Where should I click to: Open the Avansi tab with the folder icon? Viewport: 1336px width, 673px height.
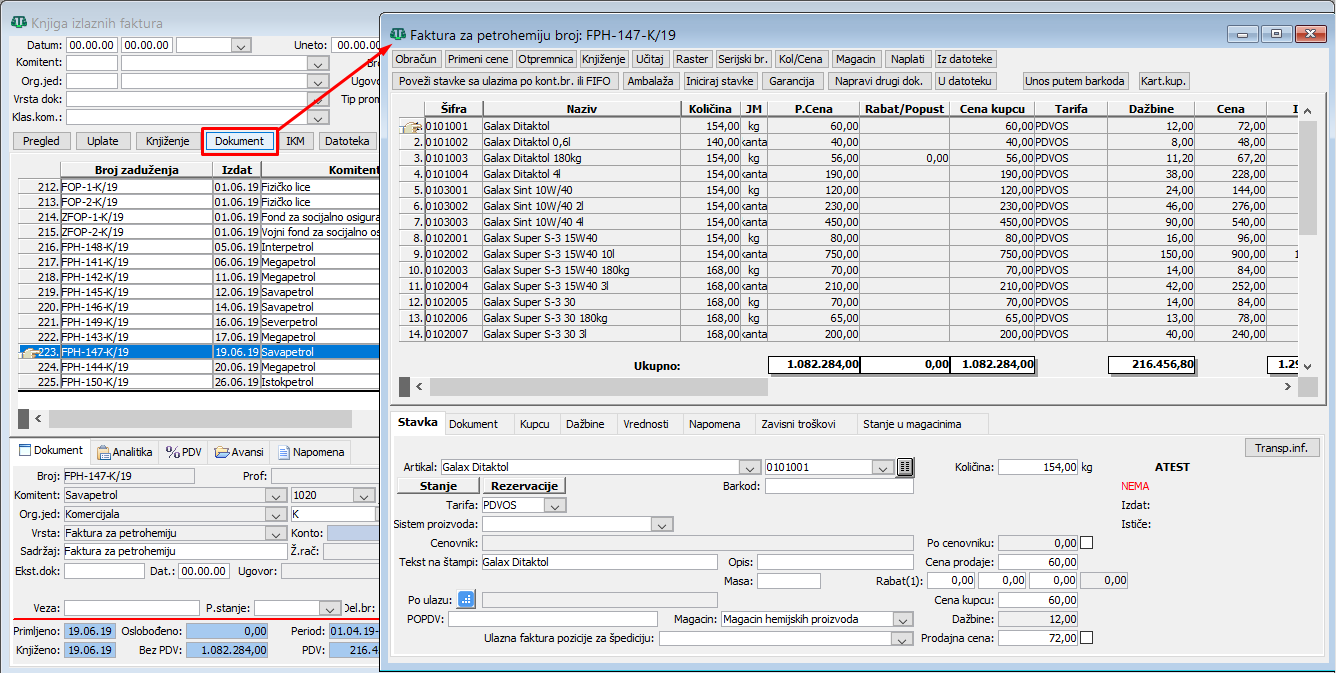[239, 452]
